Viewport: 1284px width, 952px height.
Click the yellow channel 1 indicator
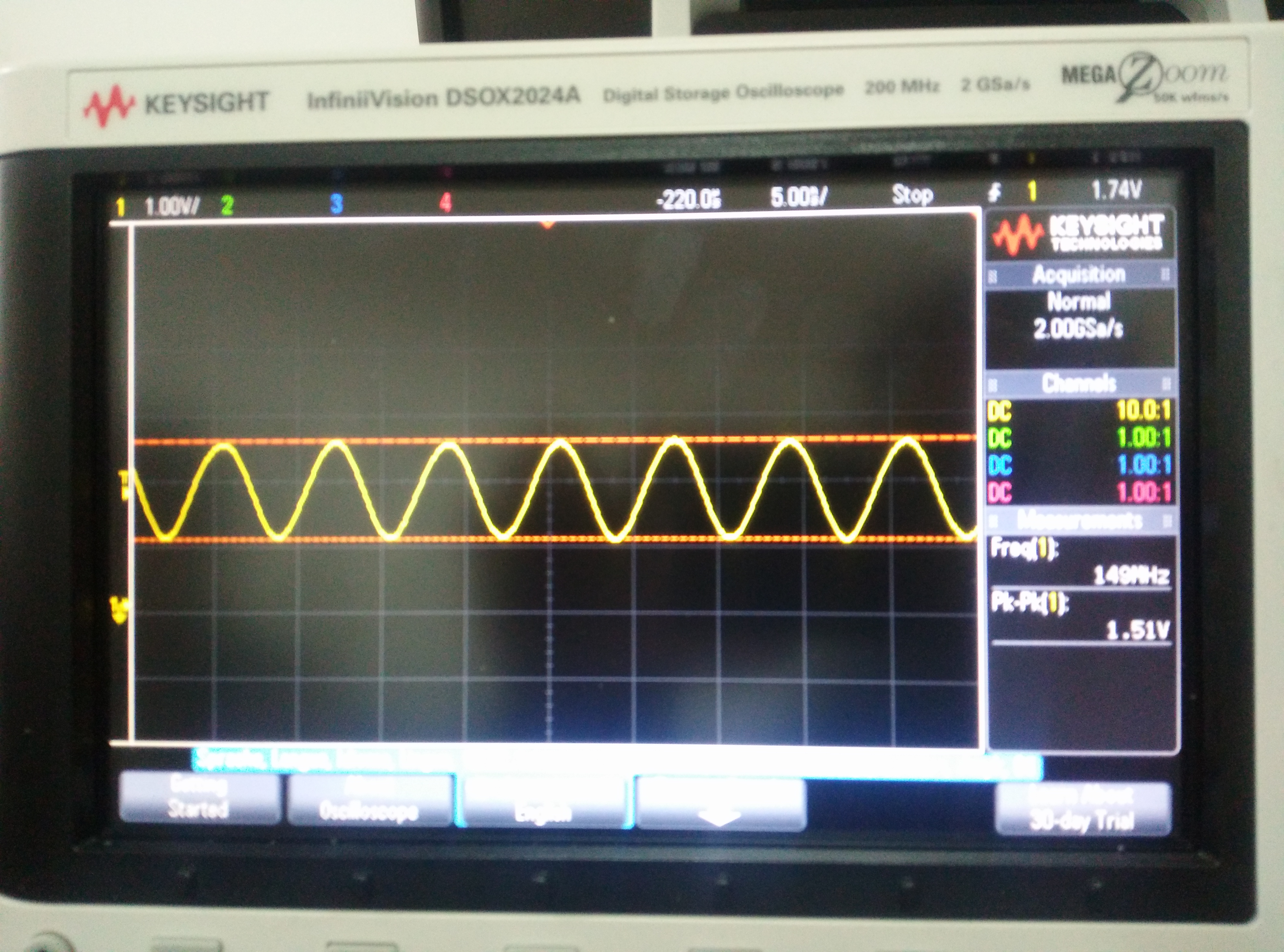[x=121, y=207]
